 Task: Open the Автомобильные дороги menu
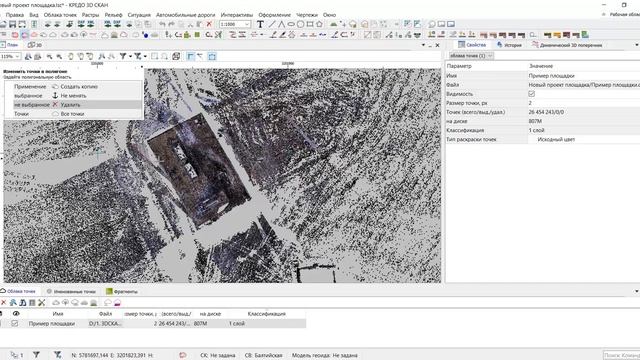pyautogui.click(x=185, y=15)
